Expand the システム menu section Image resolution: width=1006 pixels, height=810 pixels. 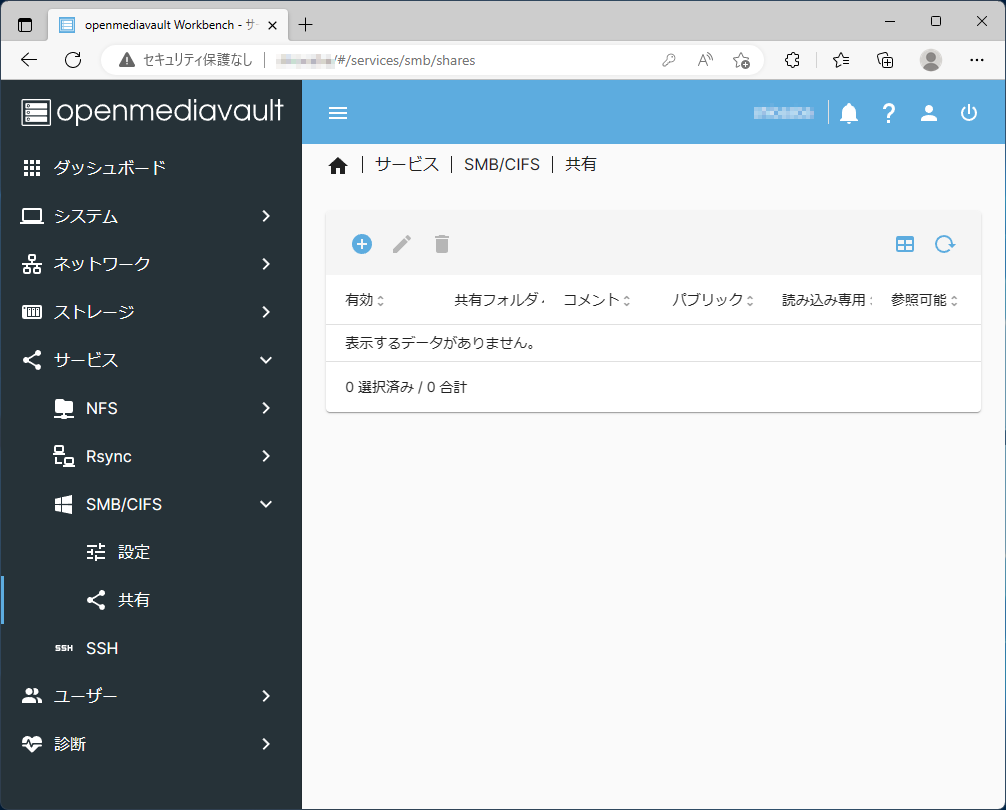(150, 216)
